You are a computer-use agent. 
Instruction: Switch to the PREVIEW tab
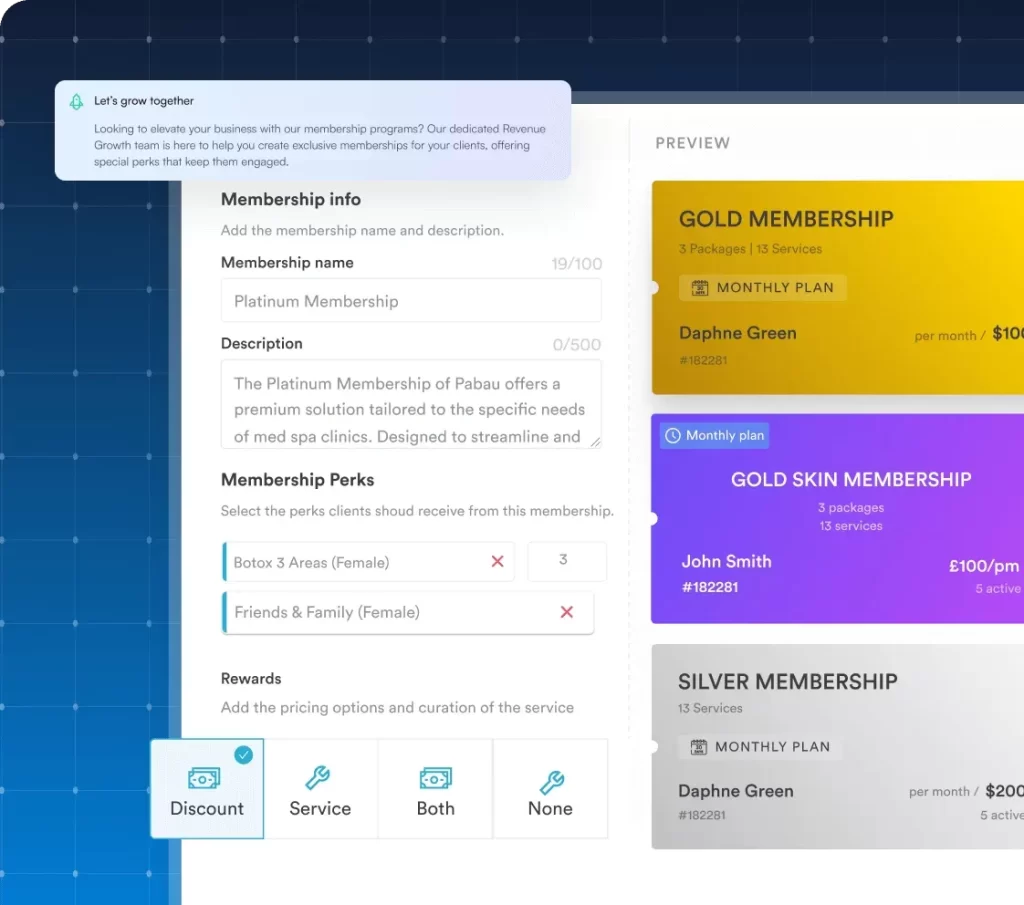tap(692, 143)
